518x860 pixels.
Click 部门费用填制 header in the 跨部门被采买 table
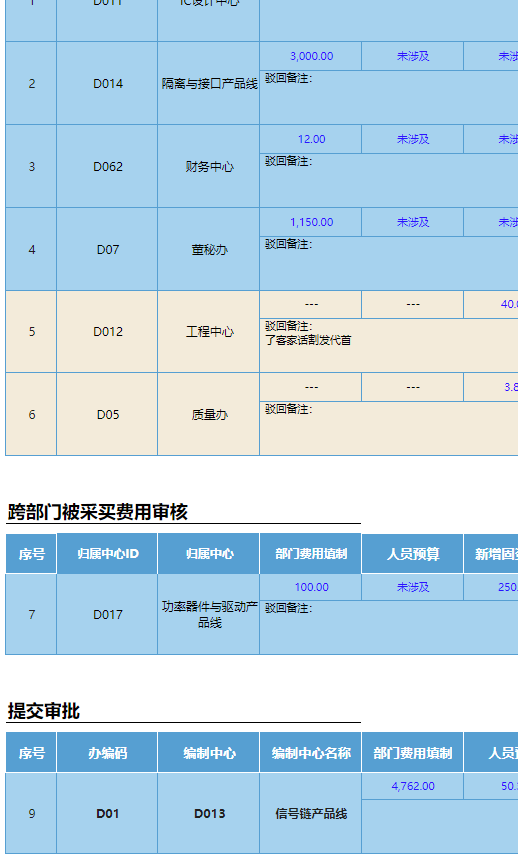311,553
